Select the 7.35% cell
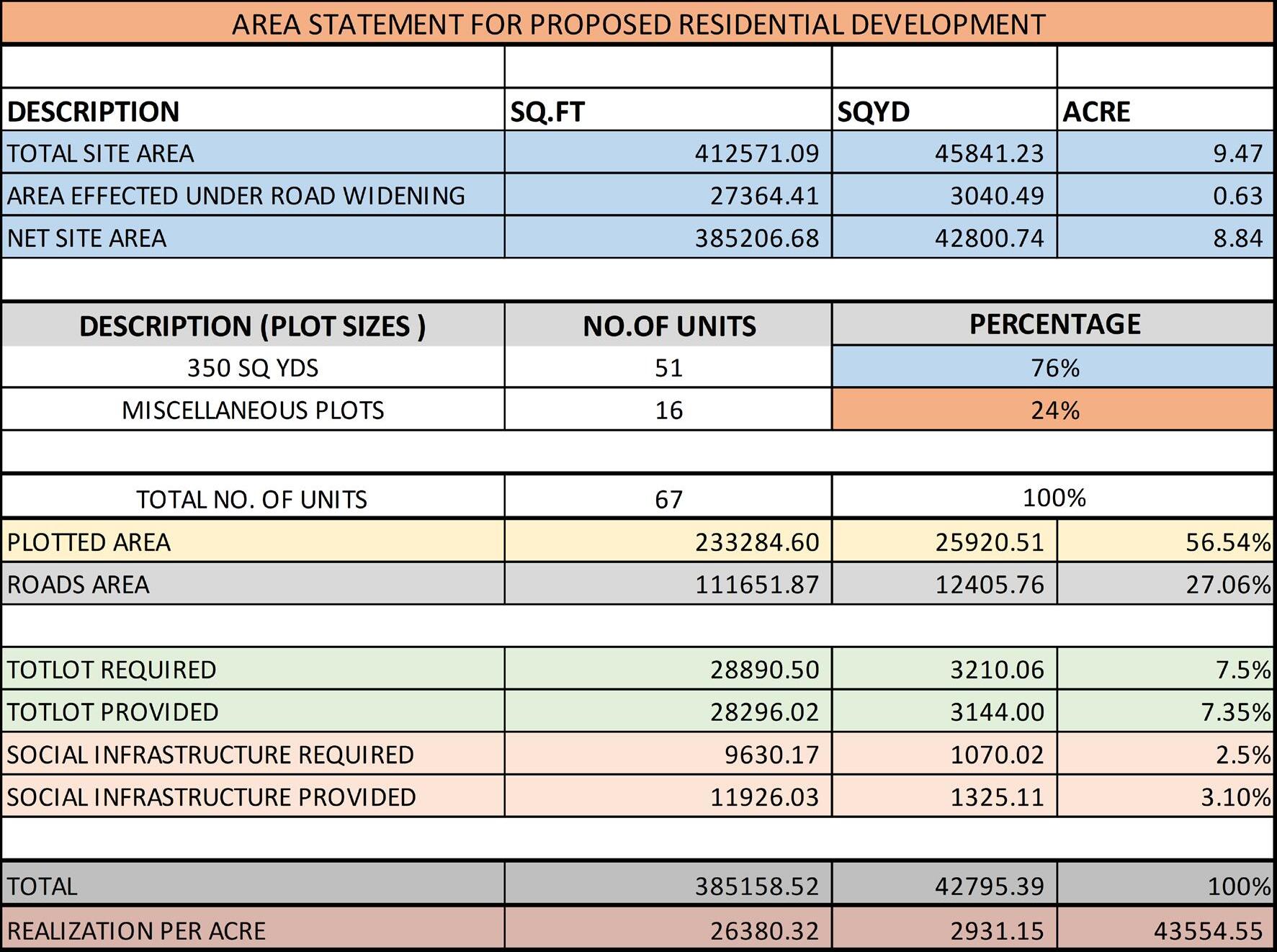 (x=1165, y=711)
